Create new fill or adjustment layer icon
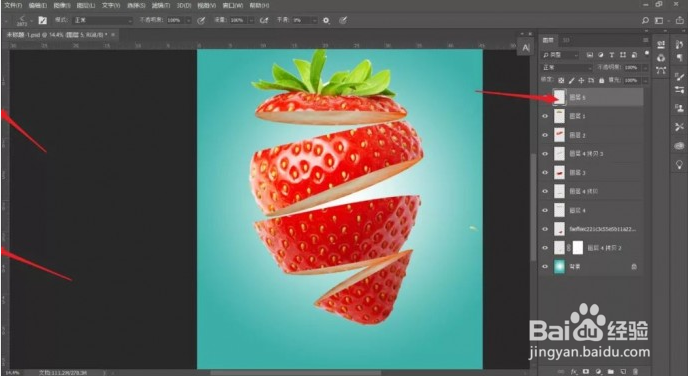The width and height of the screenshot is (689, 376). [598, 372]
